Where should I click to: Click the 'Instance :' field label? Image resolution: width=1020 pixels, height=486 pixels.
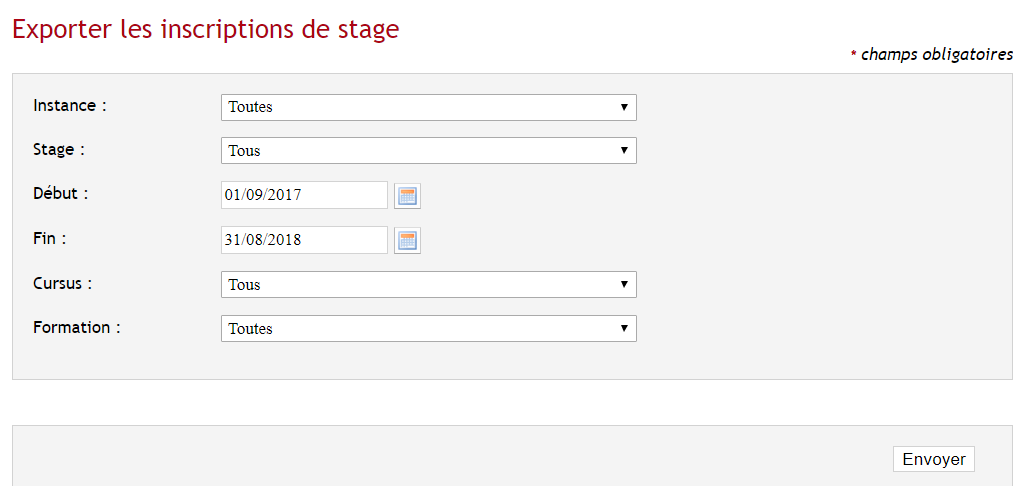(x=70, y=106)
